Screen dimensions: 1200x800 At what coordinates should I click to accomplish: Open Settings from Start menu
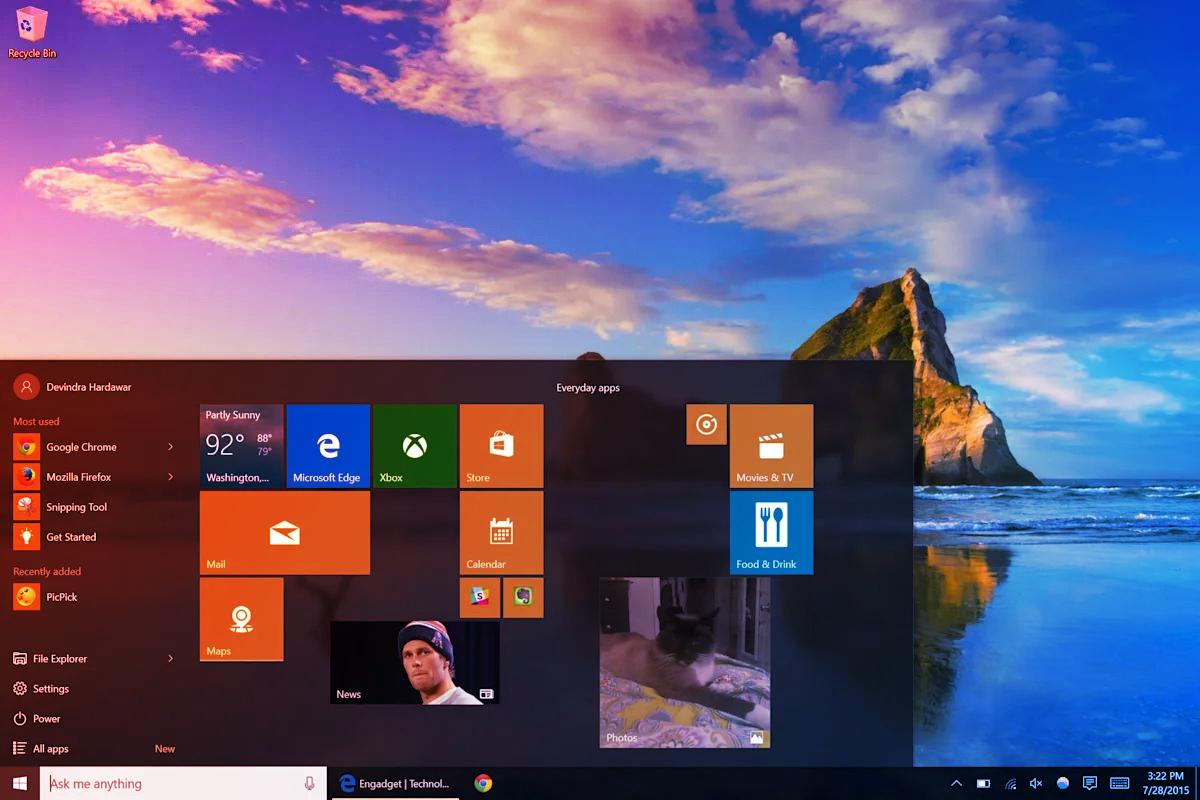41,689
